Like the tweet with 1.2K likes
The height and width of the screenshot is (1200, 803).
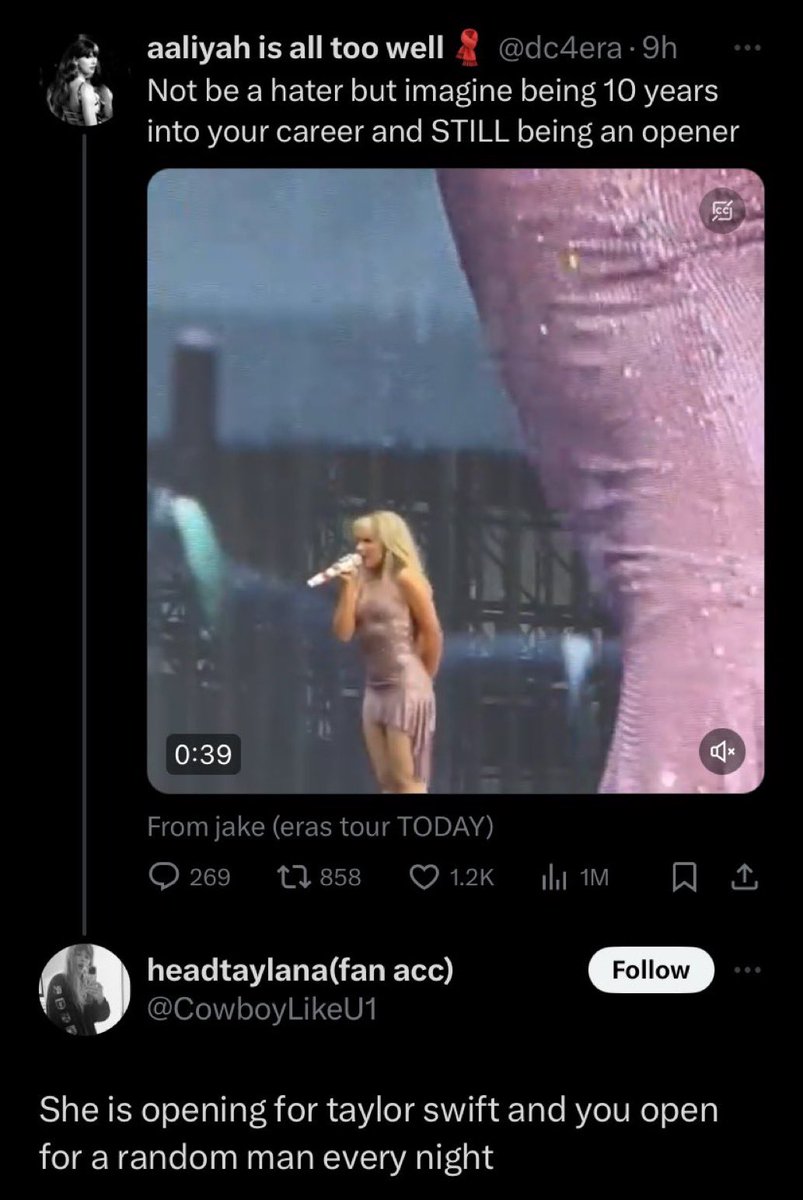tap(453, 877)
